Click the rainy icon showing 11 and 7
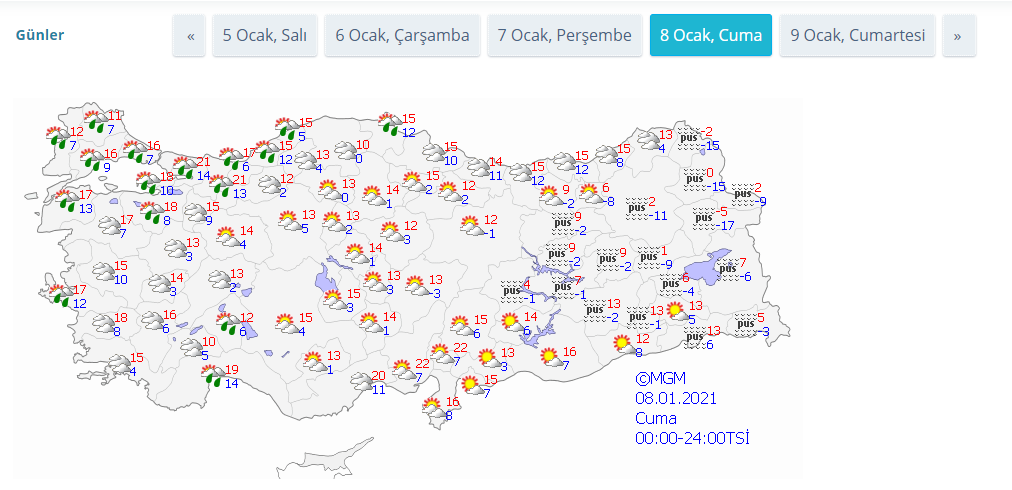This screenshot has width=1012, height=490. coord(97,121)
